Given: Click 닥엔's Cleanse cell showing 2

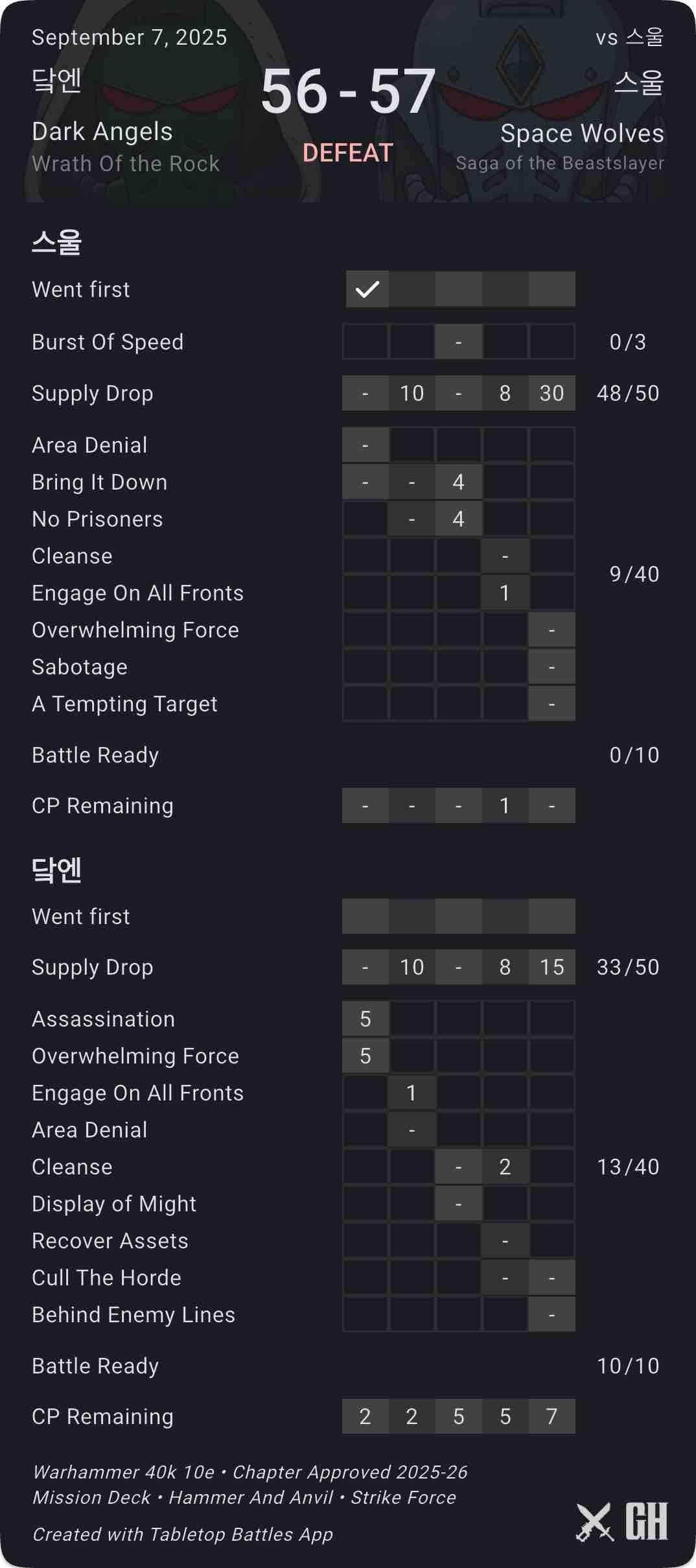Looking at the screenshot, I should (505, 1167).
